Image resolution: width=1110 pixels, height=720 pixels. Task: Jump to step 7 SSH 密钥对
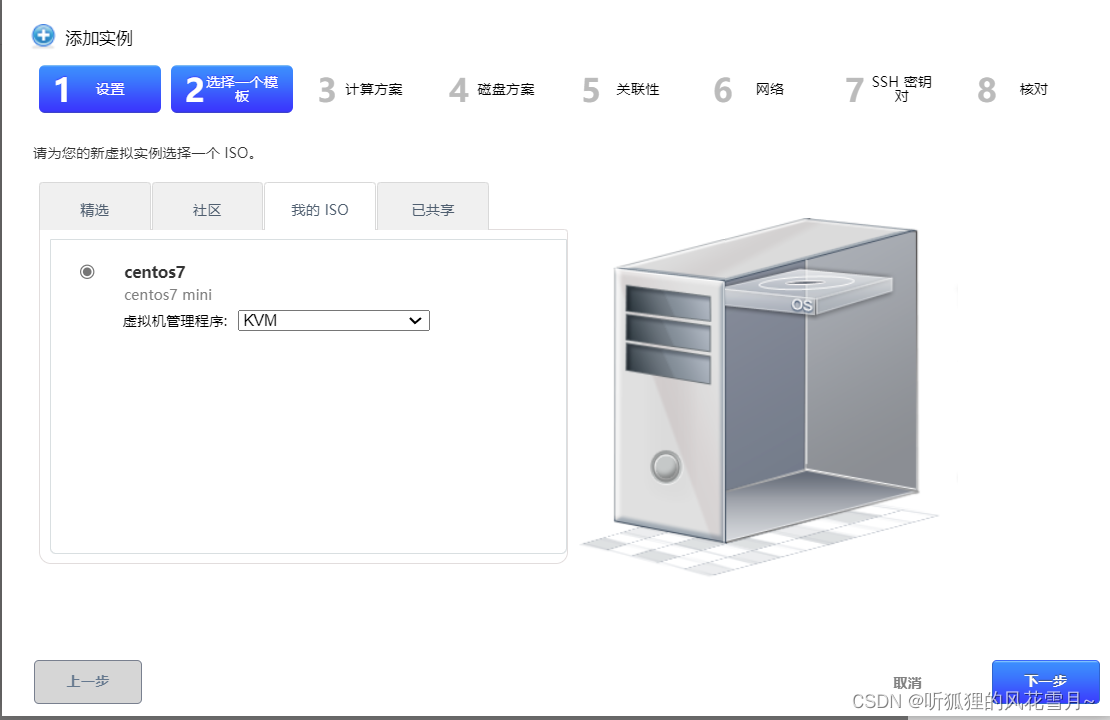(x=889, y=90)
